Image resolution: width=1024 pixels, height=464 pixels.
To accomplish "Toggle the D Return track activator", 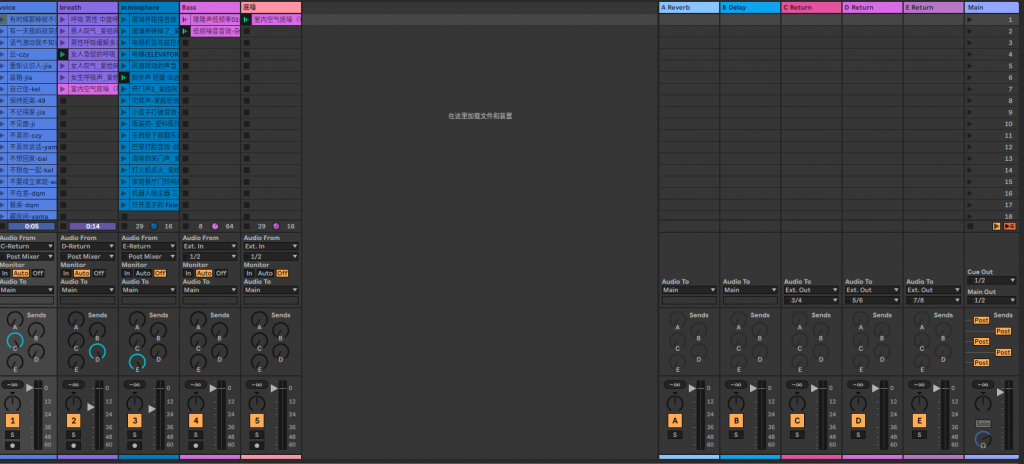I will pos(857,421).
